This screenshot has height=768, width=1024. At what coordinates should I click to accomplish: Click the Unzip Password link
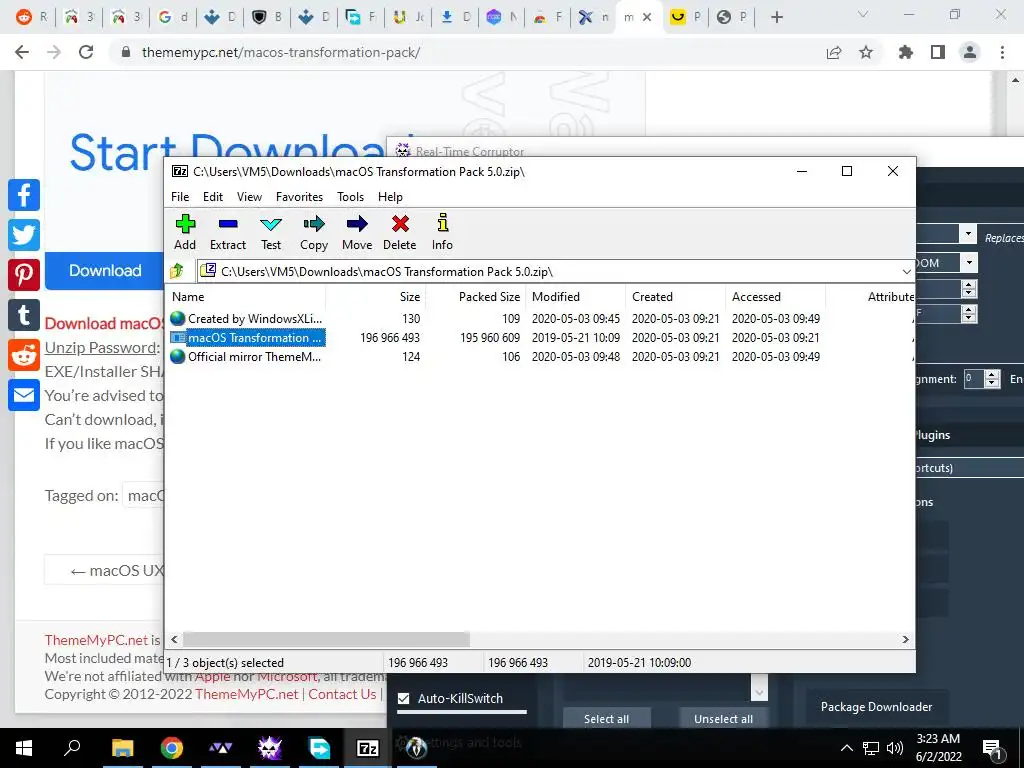[x=101, y=347]
